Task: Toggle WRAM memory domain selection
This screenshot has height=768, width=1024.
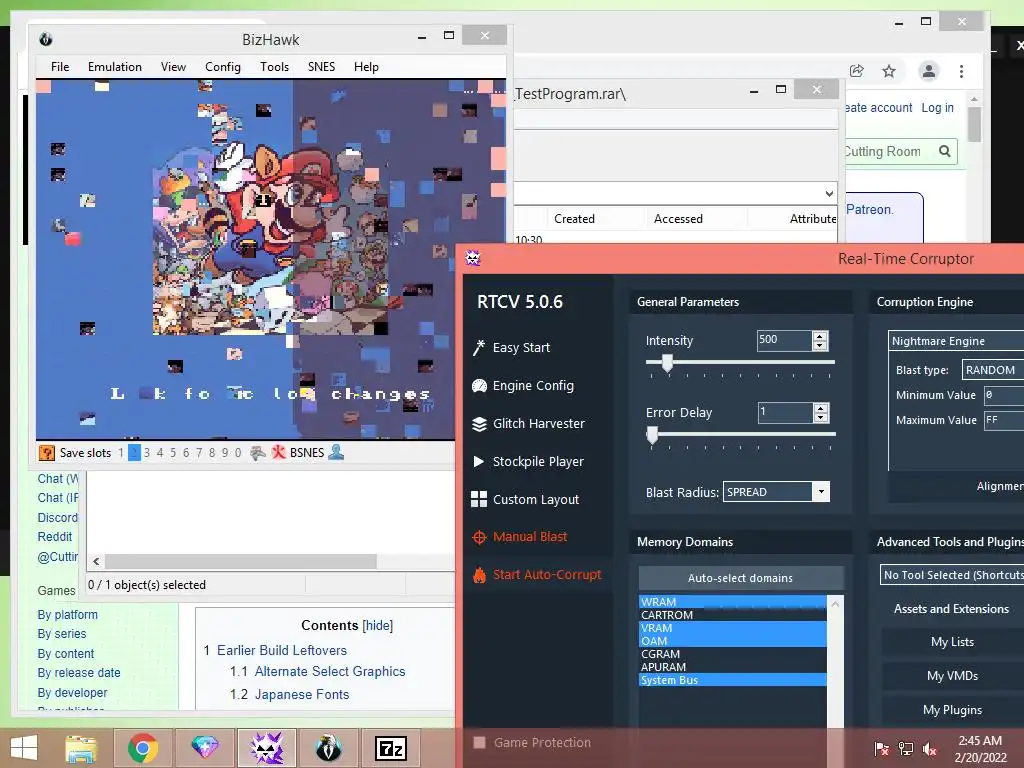Action: [733, 602]
